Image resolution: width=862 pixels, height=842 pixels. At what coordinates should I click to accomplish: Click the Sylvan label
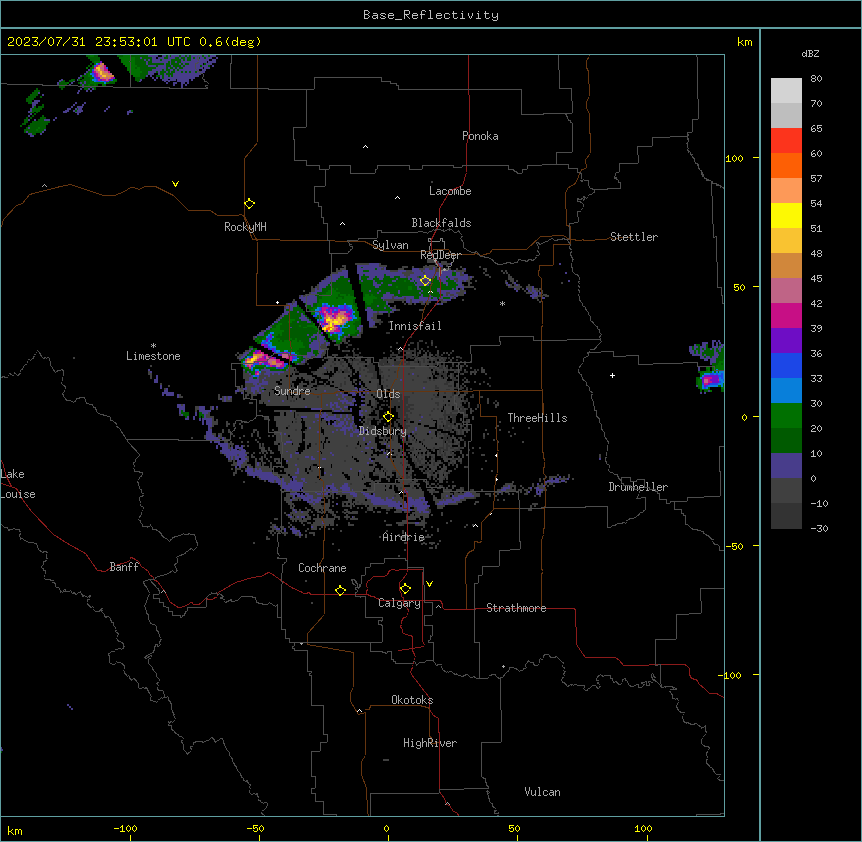[390, 245]
